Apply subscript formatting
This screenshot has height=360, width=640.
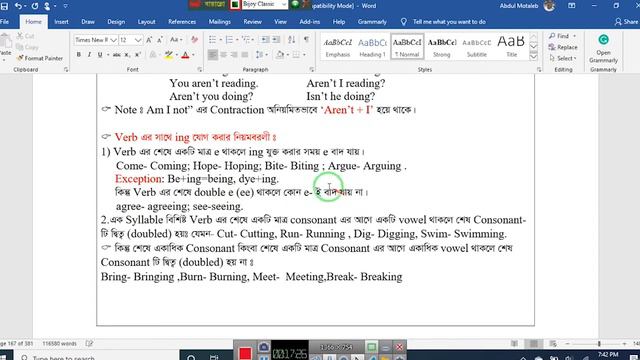[127, 55]
